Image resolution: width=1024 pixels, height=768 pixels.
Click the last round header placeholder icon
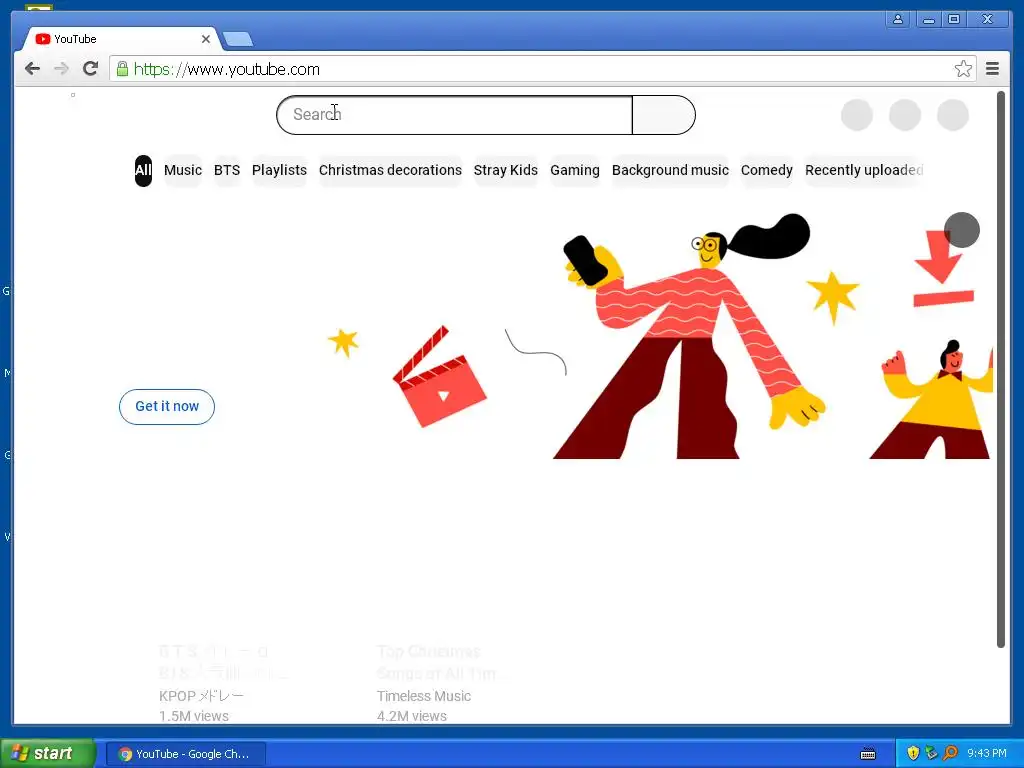pyautogui.click(x=953, y=115)
